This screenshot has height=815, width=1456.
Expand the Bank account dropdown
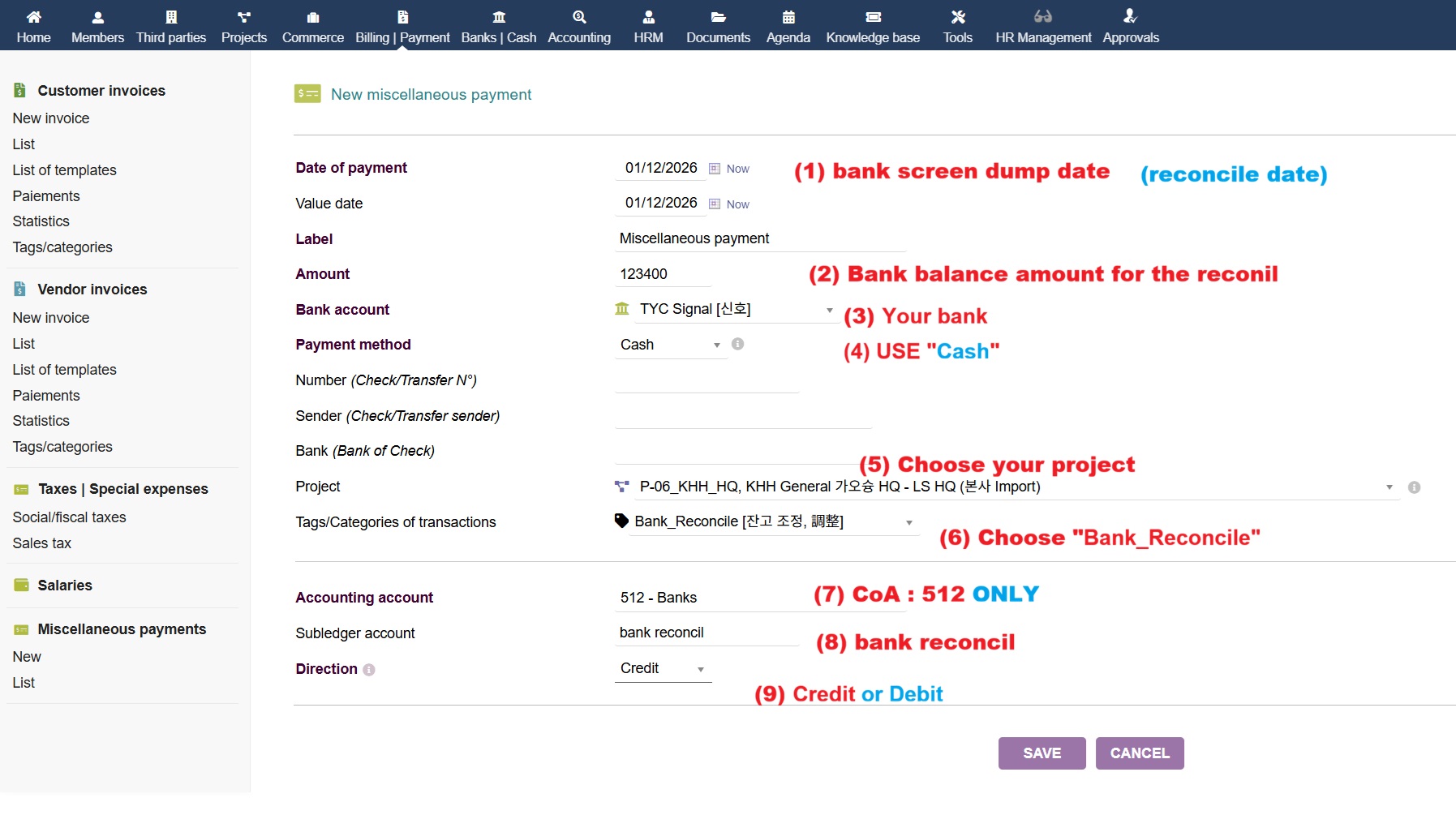click(829, 310)
